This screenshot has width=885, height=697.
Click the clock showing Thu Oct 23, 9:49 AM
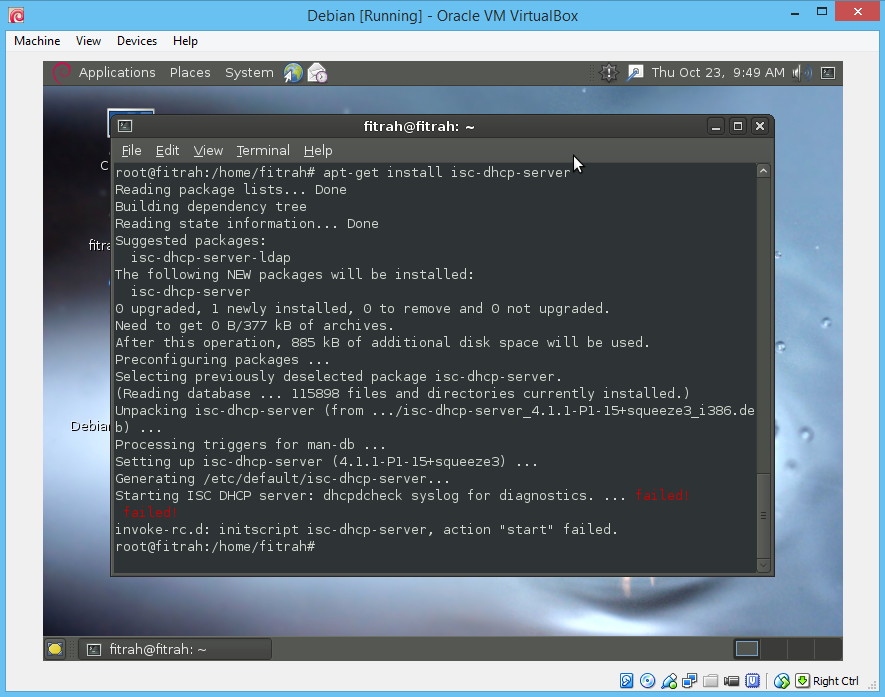718,73
